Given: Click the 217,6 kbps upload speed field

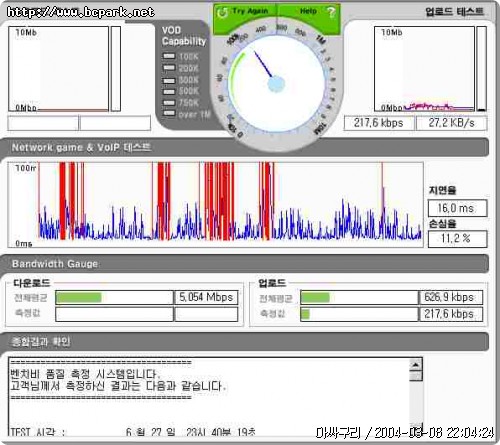Looking at the screenshot, I should (379, 123).
